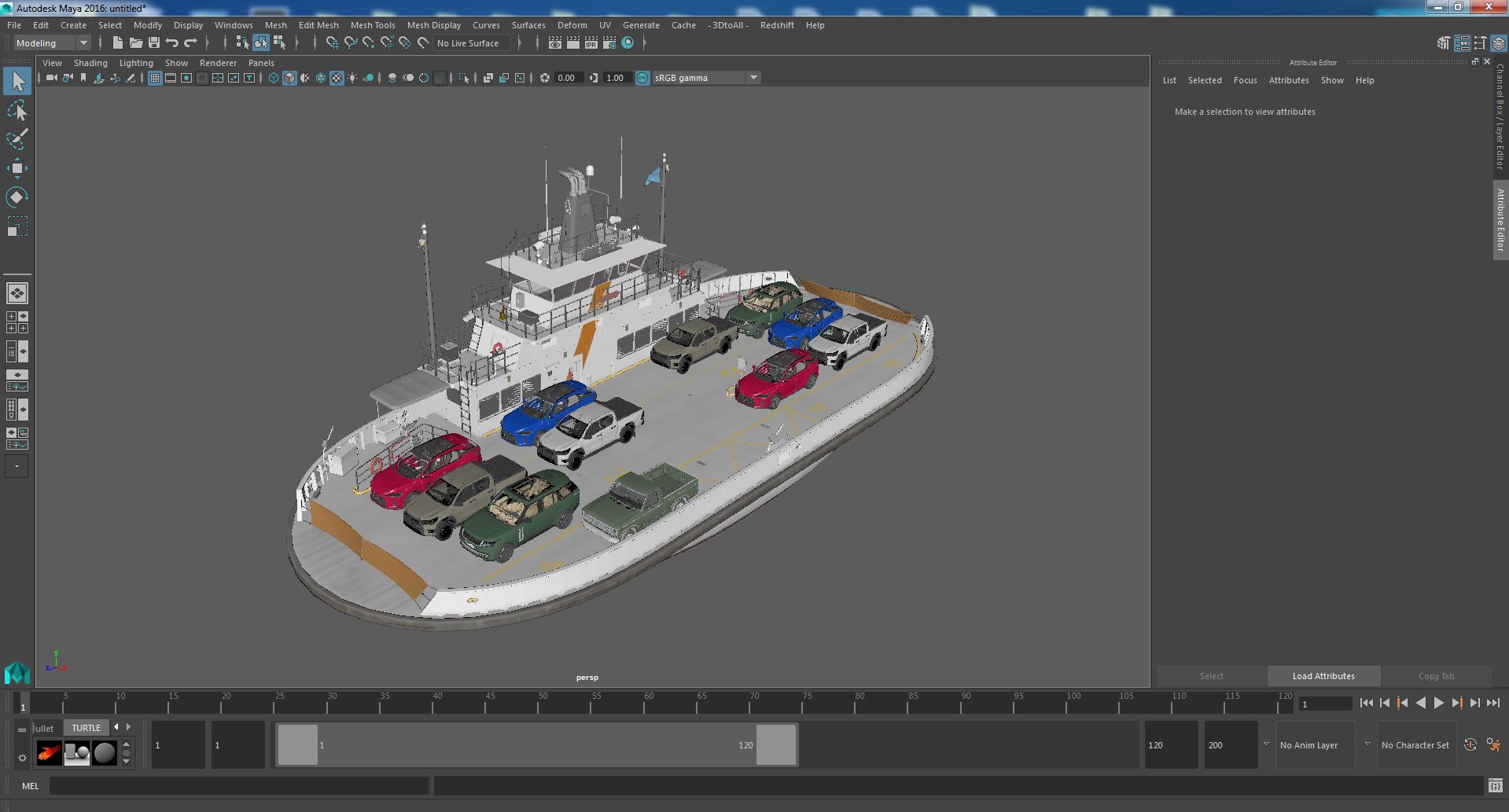Start IPR render

pyautogui.click(x=591, y=43)
